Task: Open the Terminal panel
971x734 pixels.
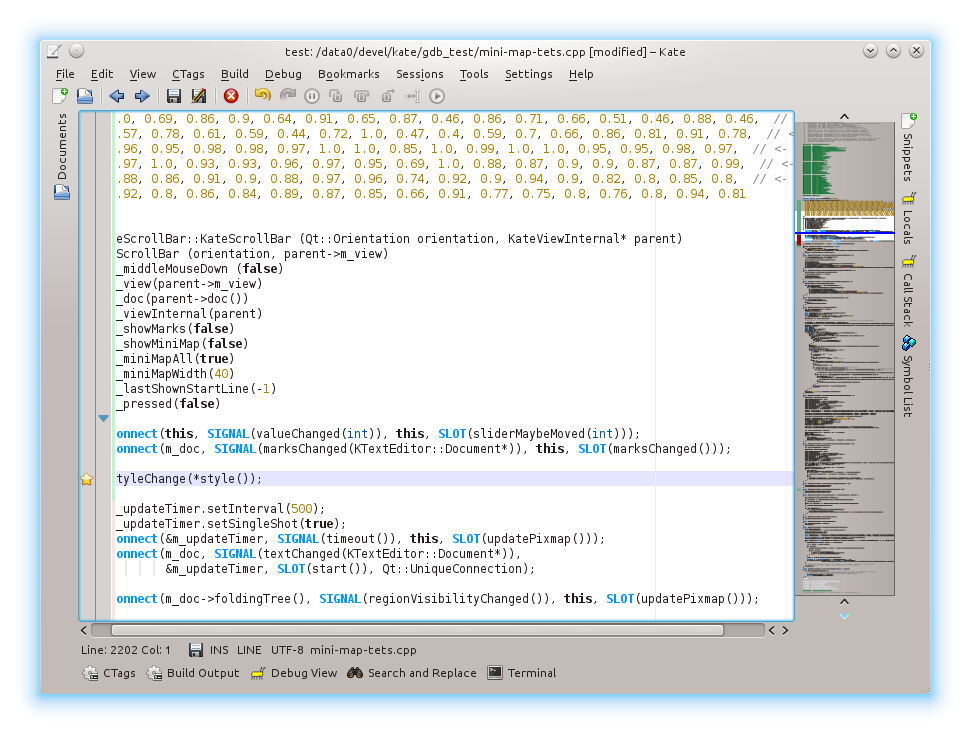Action: (522, 673)
